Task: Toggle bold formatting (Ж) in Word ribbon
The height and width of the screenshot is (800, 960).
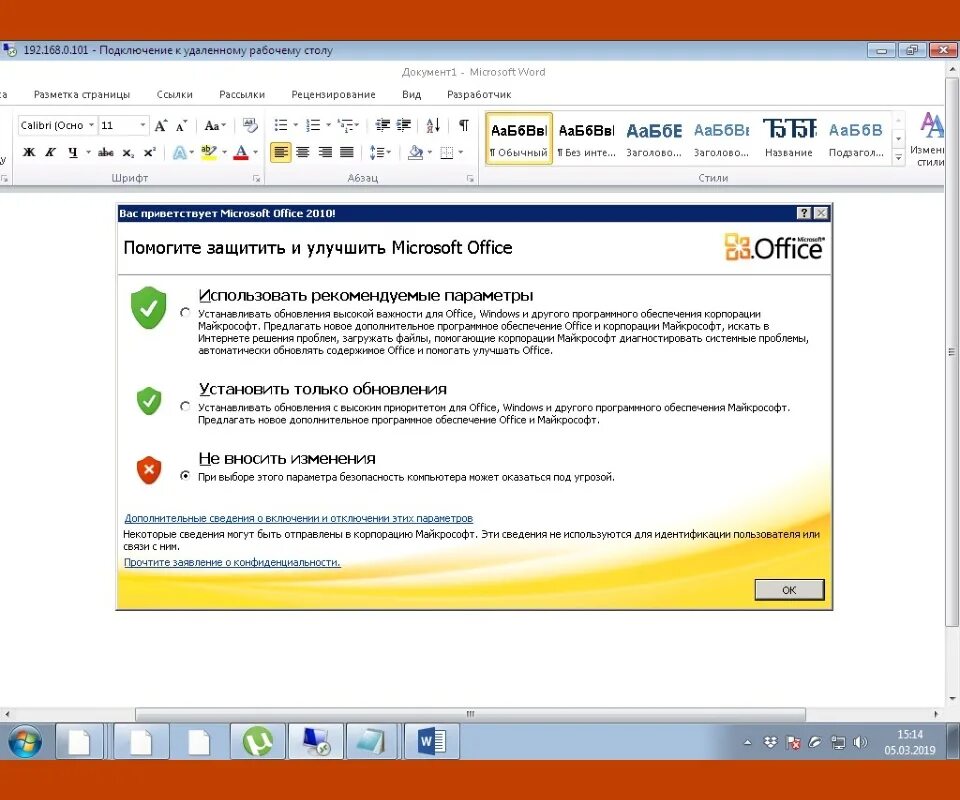Action: tap(29, 152)
